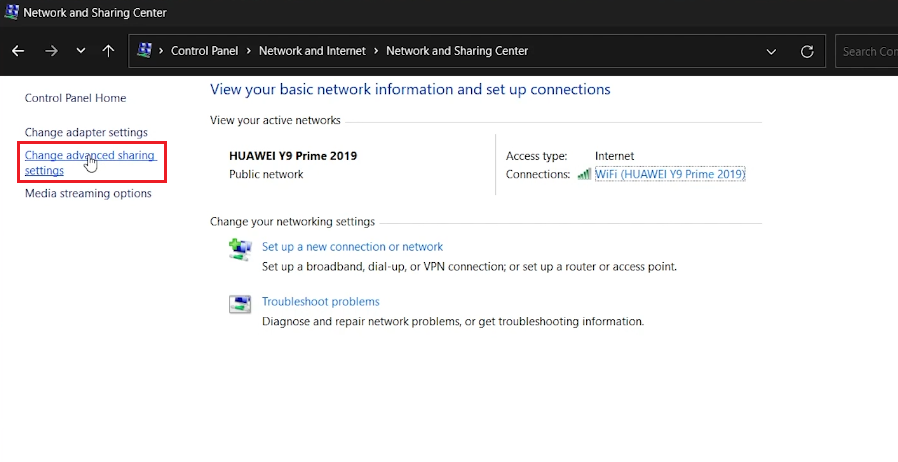This screenshot has width=898, height=462.
Task: Click the WiFi signal strength icon
Action: pos(584,174)
